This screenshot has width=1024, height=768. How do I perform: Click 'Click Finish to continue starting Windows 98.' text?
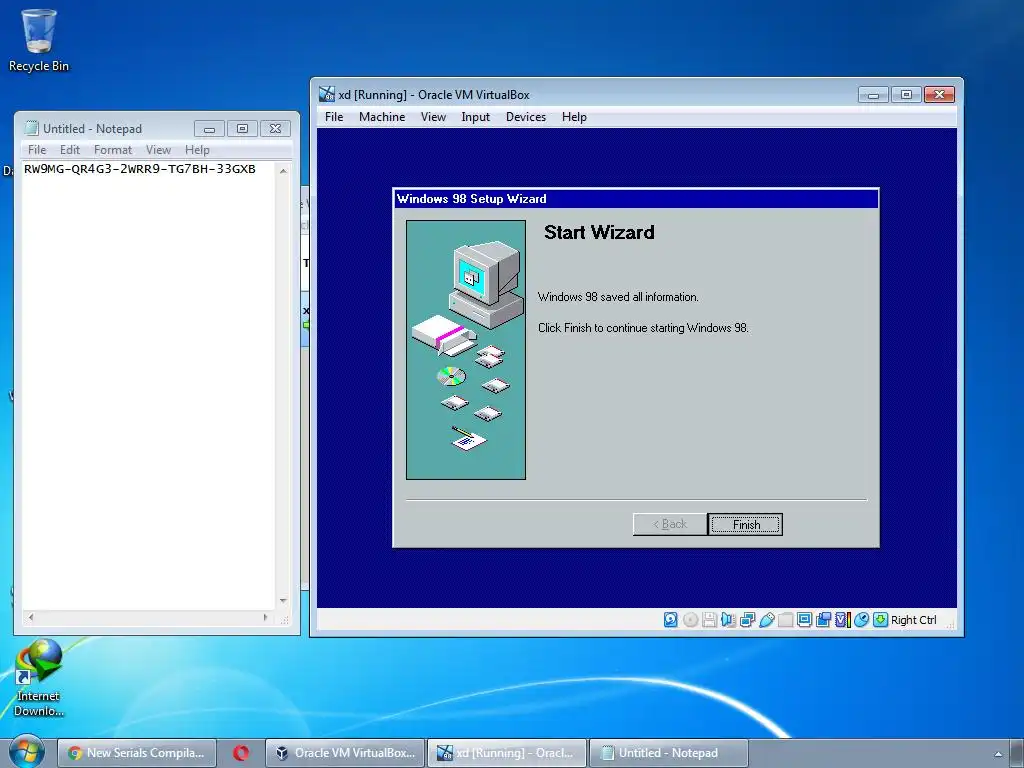tap(643, 328)
